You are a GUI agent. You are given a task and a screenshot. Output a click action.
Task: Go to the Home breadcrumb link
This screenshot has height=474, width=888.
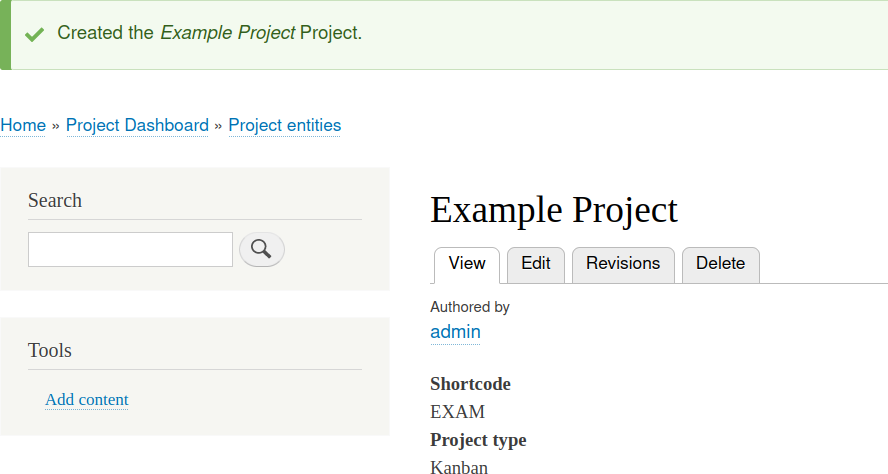23,125
